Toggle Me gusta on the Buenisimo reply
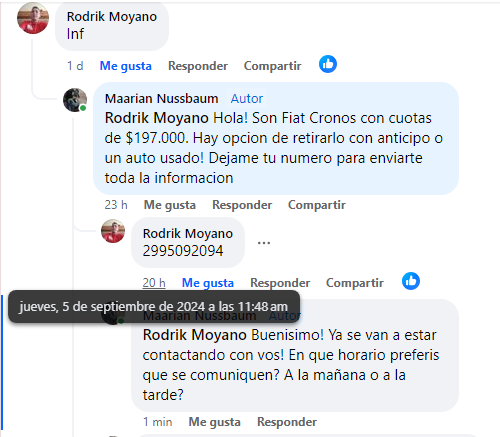The image size is (500, 437). pyautogui.click(x=214, y=422)
